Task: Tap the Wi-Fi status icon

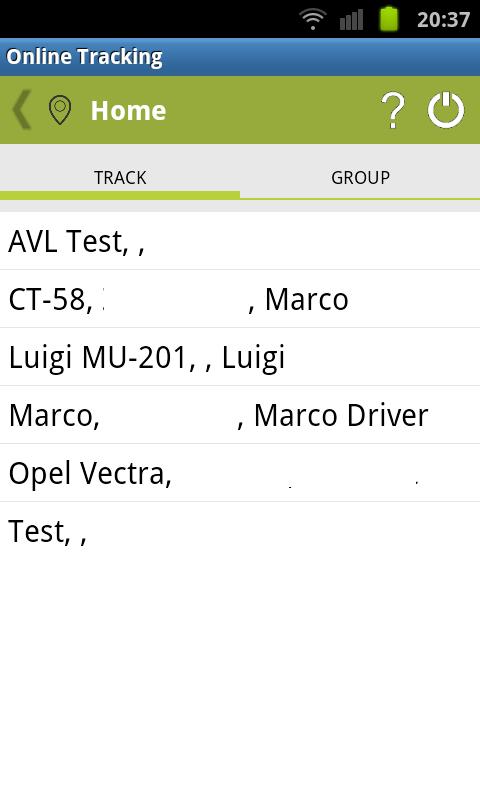Action: click(x=313, y=19)
